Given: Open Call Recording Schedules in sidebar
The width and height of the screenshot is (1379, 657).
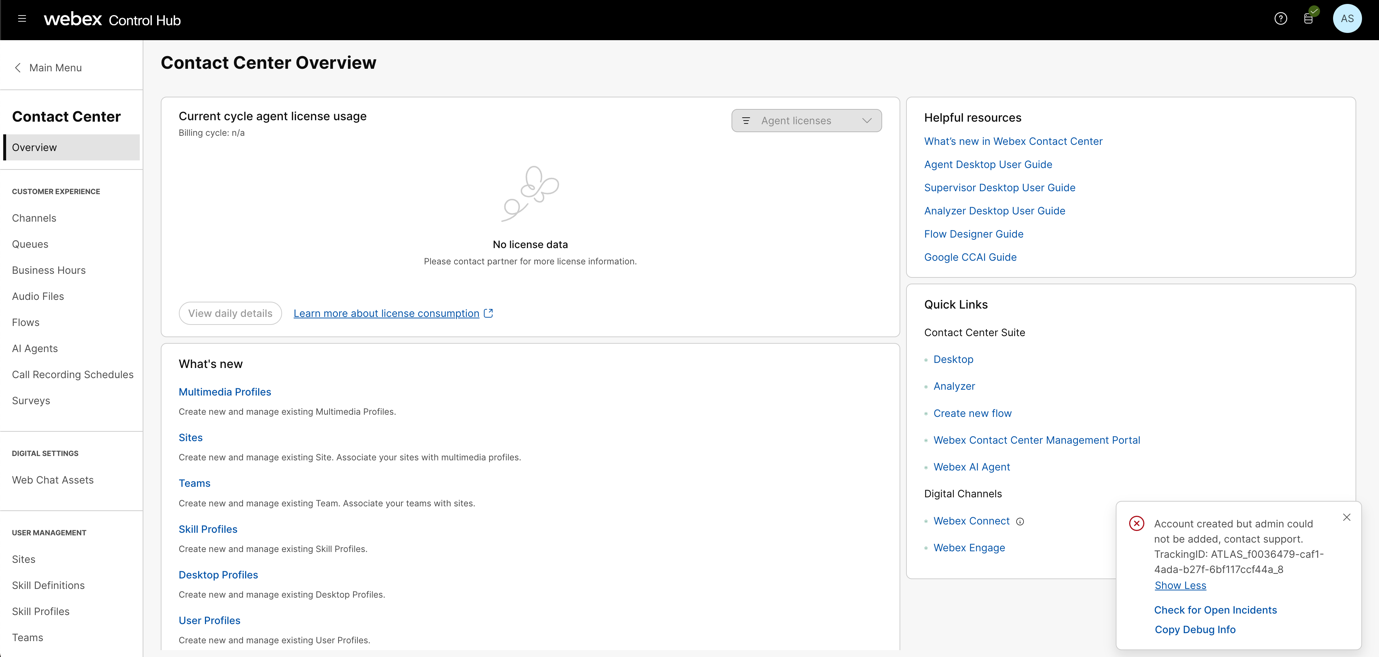Looking at the screenshot, I should 73,374.
